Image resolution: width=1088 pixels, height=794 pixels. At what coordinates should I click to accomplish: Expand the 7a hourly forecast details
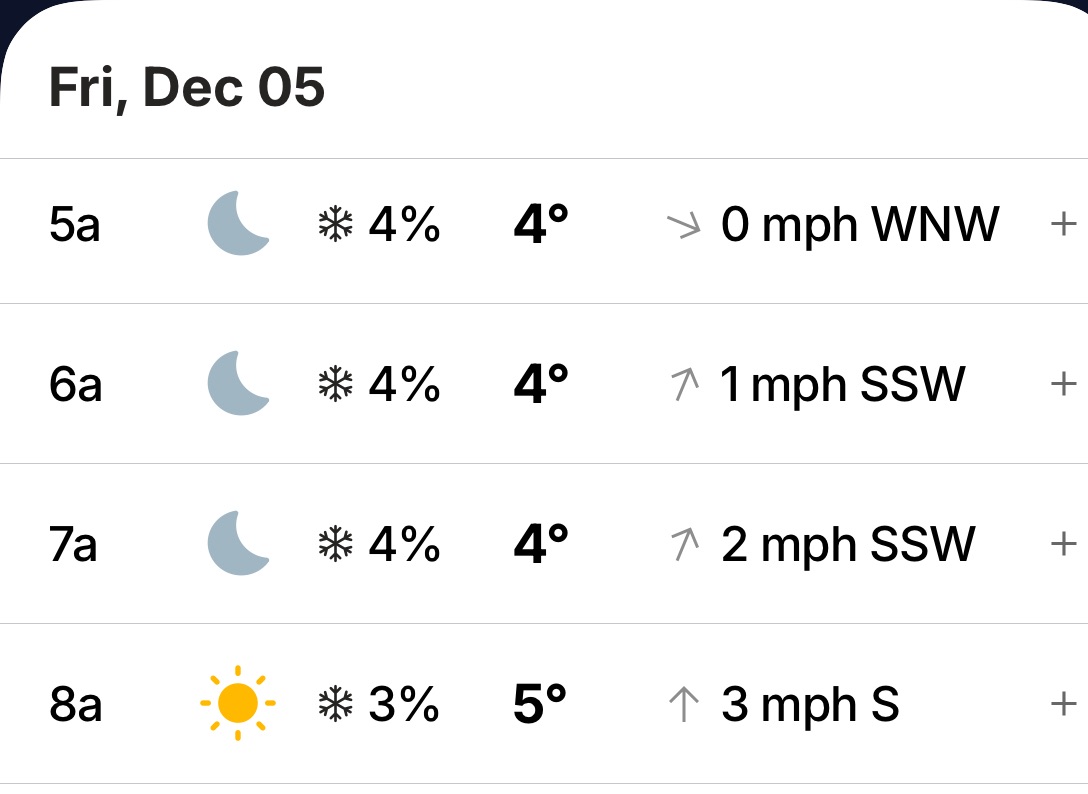tap(1063, 544)
